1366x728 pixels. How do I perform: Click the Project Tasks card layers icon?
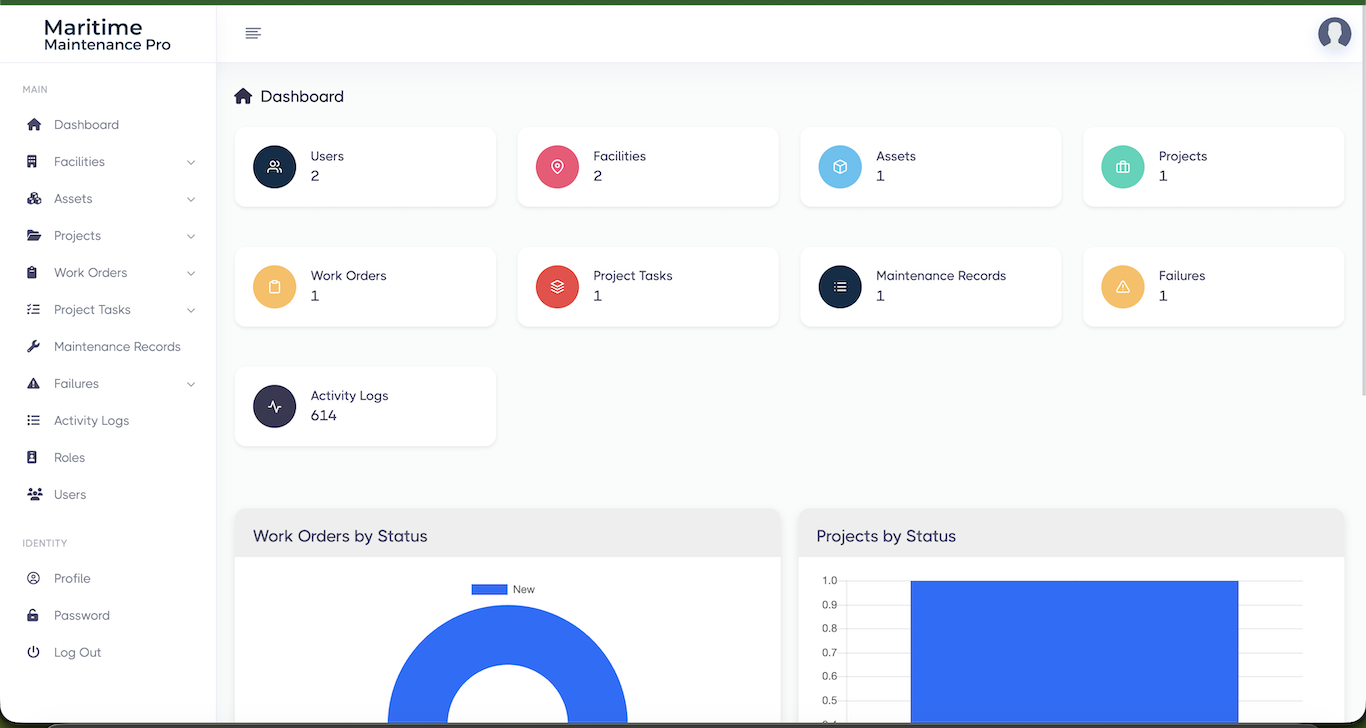click(557, 287)
